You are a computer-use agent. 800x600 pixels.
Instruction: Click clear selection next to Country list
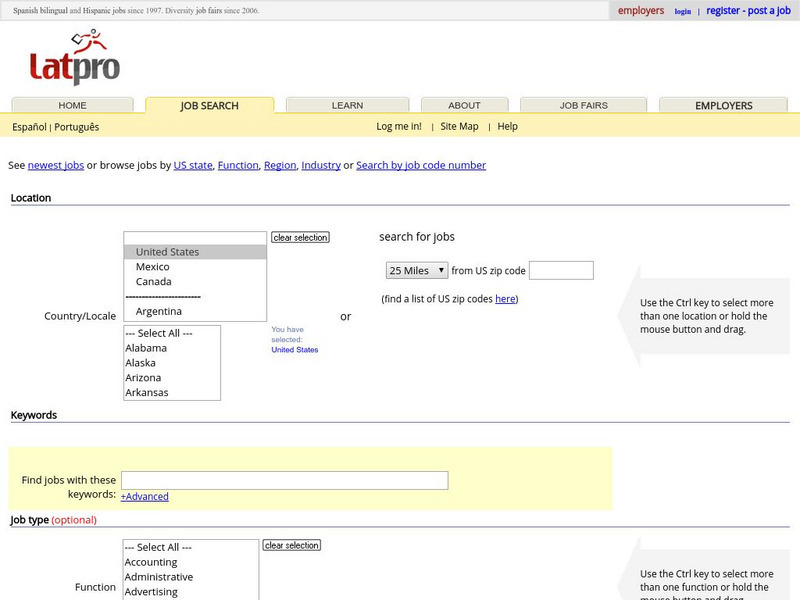[298, 237]
